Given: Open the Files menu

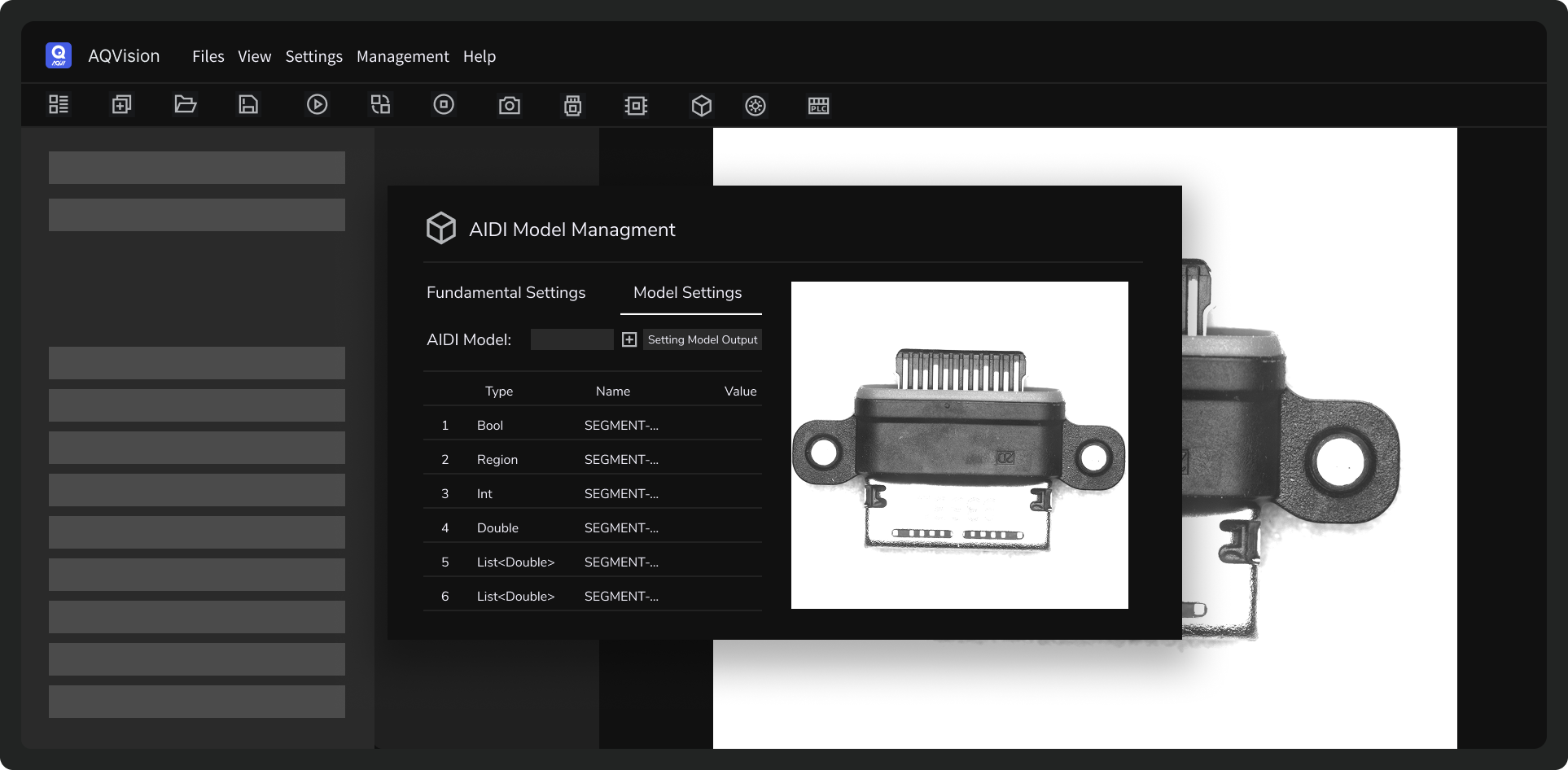Looking at the screenshot, I should [x=208, y=56].
